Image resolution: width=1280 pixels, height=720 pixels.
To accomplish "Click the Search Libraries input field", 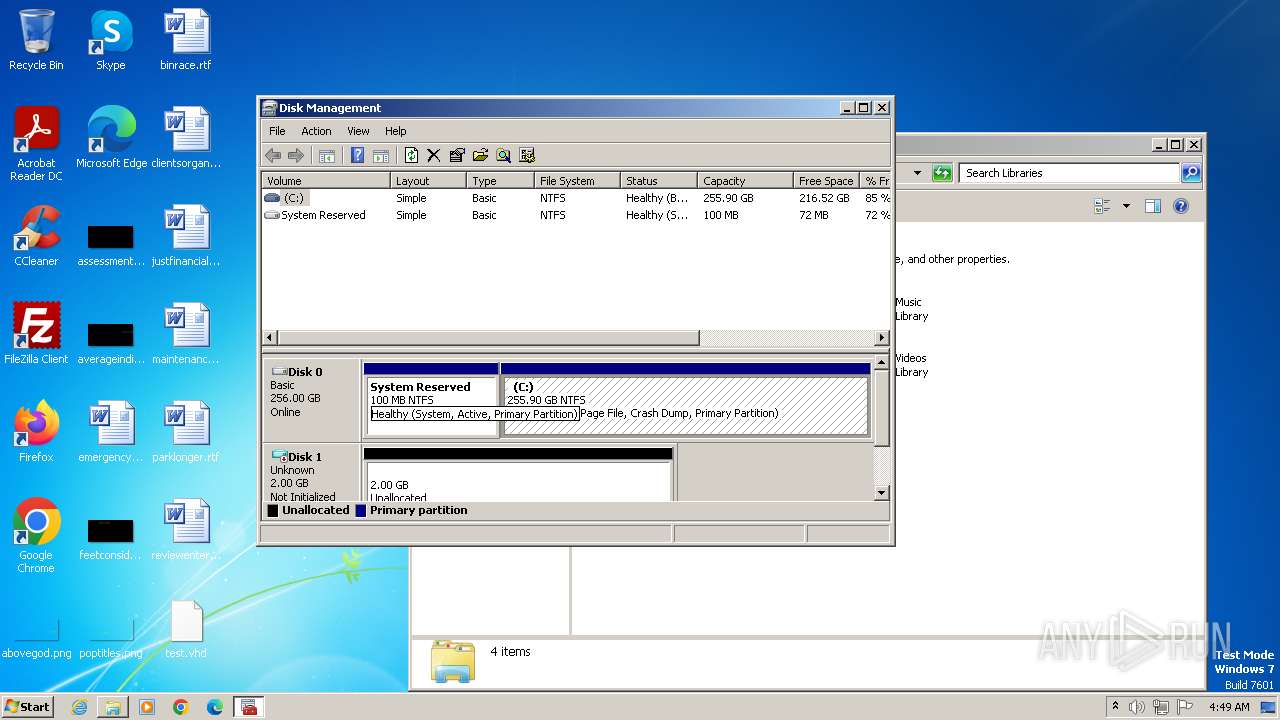I will pyautogui.click(x=1069, y=173).
